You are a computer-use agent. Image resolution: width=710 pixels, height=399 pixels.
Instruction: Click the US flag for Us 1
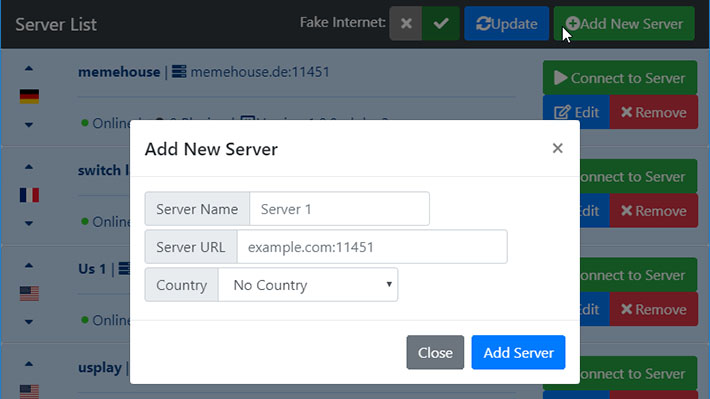click(29, 293)
